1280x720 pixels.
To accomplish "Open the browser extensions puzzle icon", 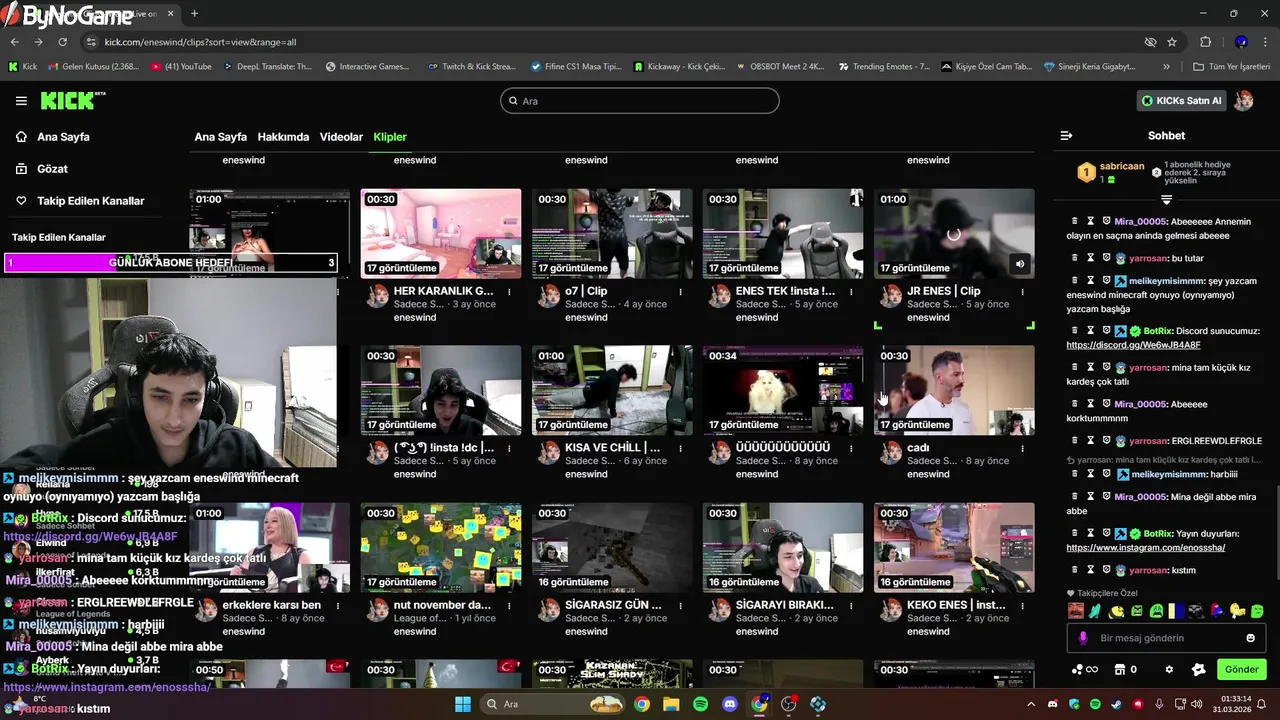I will pyautogui.click(x=1205, y=42).
